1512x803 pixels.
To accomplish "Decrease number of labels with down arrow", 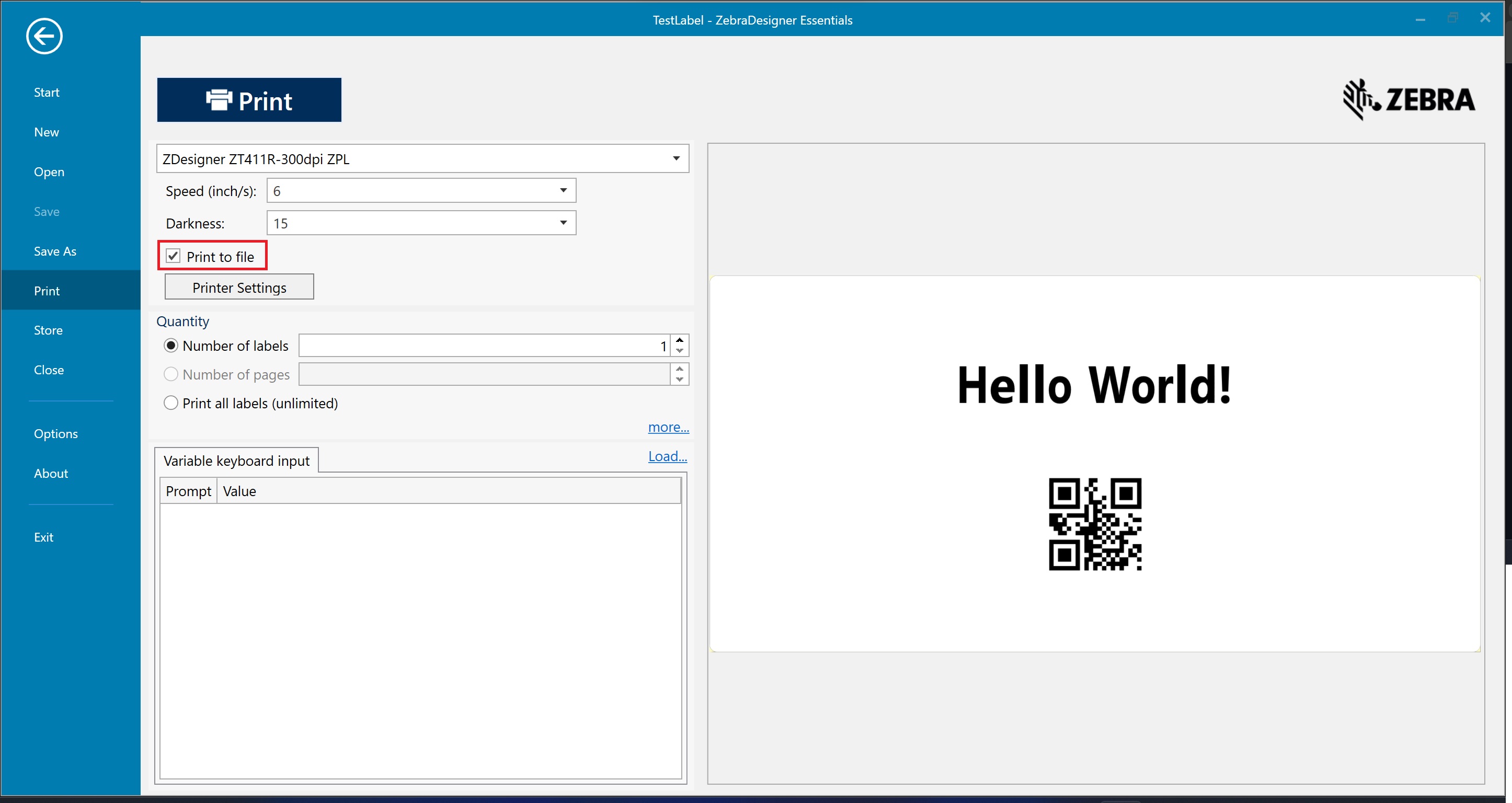I will pyautogui.click(x=679, y=351).
